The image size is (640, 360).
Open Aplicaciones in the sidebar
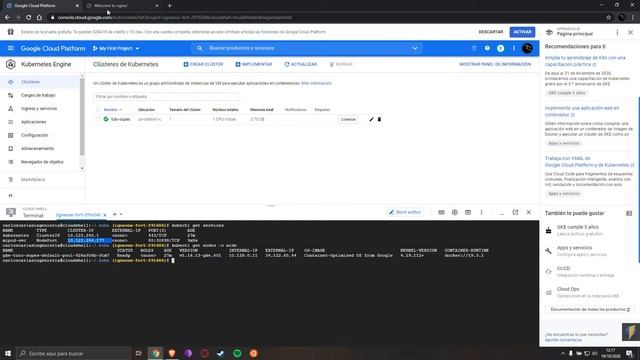click(33, 122)
